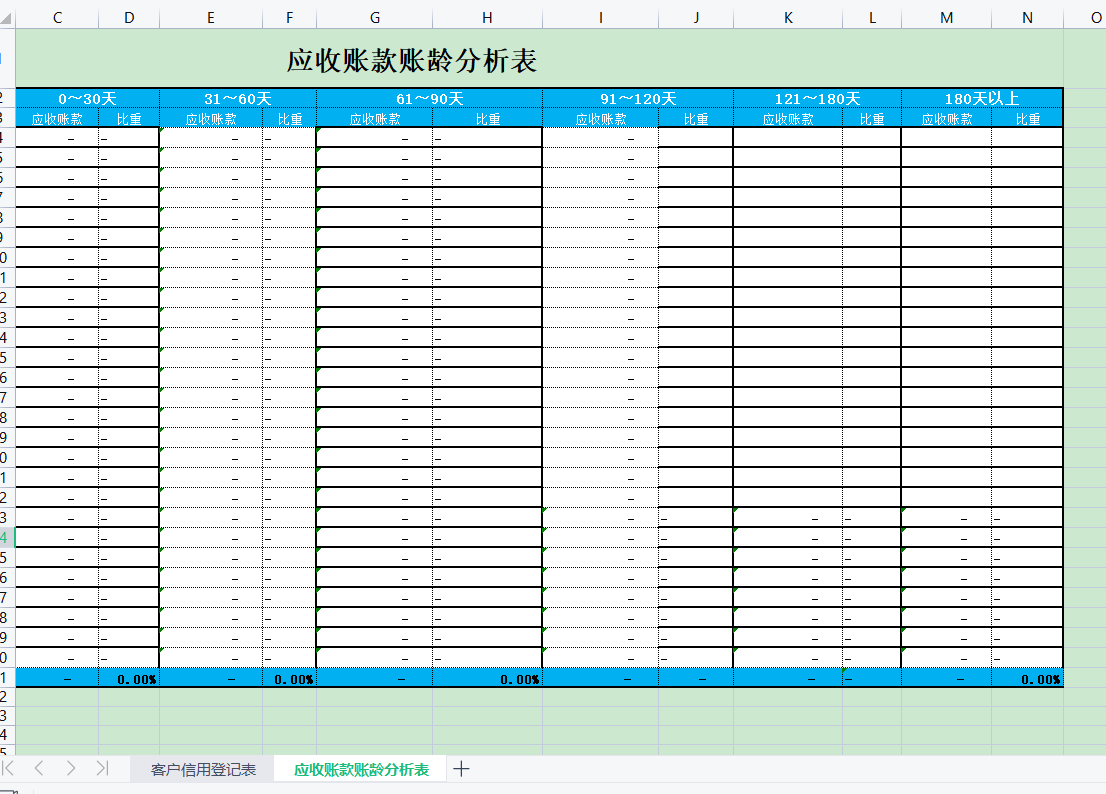Image resolution: width=1106 pixels, height=794 pixels.
Task: Click 比重 under 31~60天
Action: pyautogui.click(x=289, y=118)
